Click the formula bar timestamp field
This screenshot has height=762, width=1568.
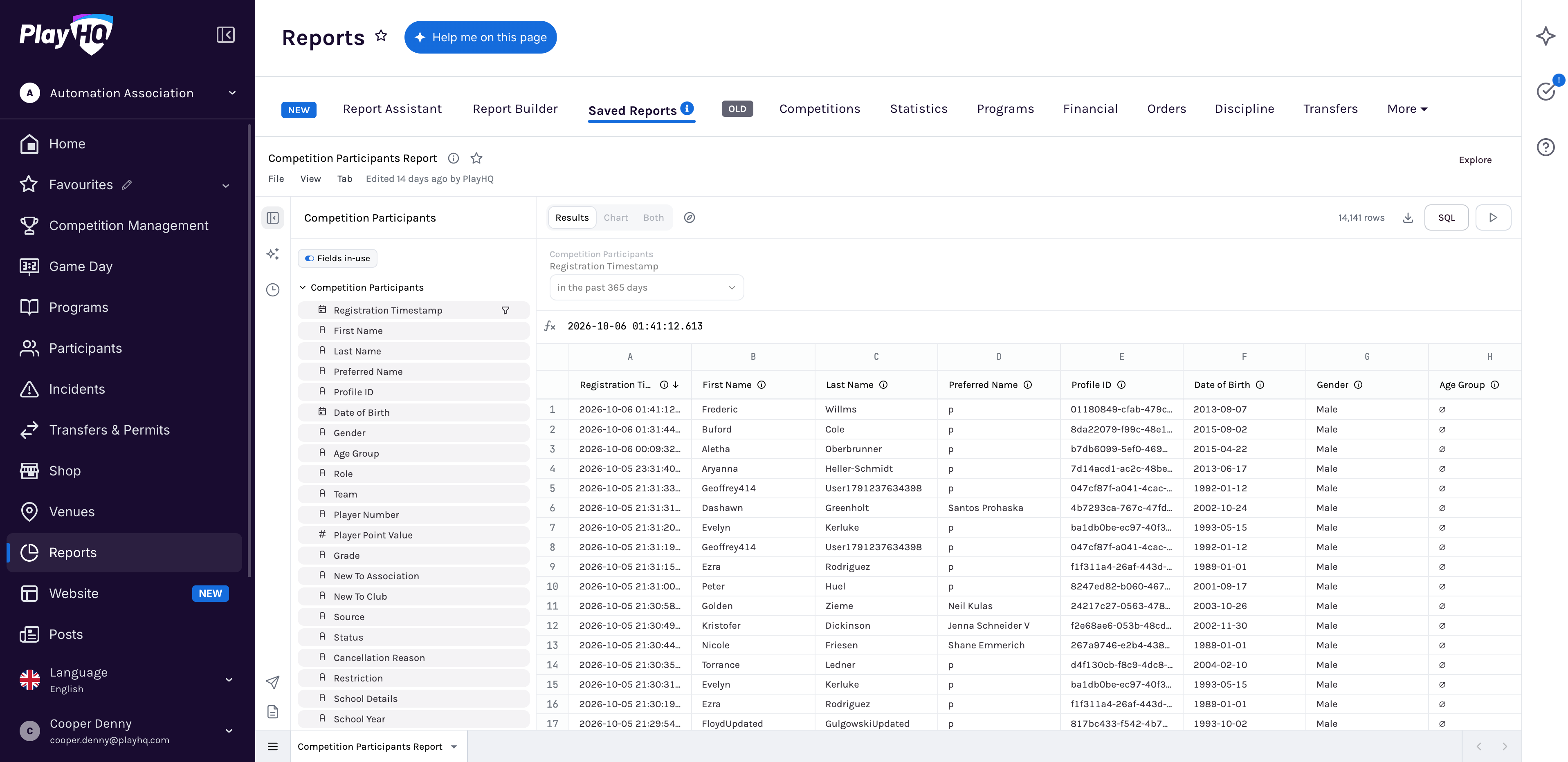[635, 326]
